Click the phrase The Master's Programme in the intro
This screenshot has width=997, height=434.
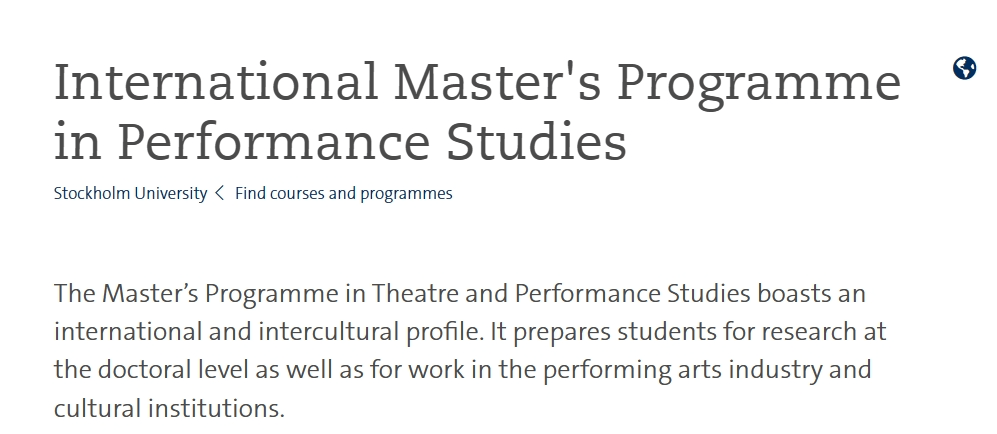[x=196, y=294]
